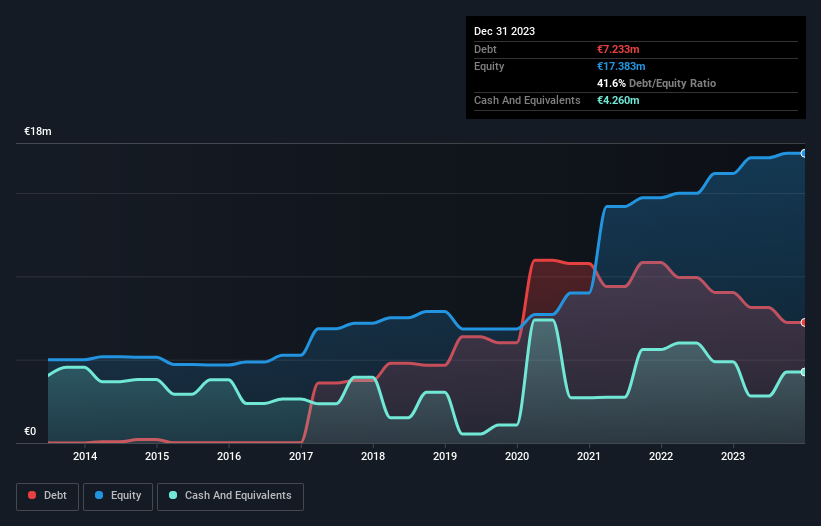The height and width of the screenshot is (526, 821).
Task: Click the 2019 x-axis label
Action: [x=445, y=456]
